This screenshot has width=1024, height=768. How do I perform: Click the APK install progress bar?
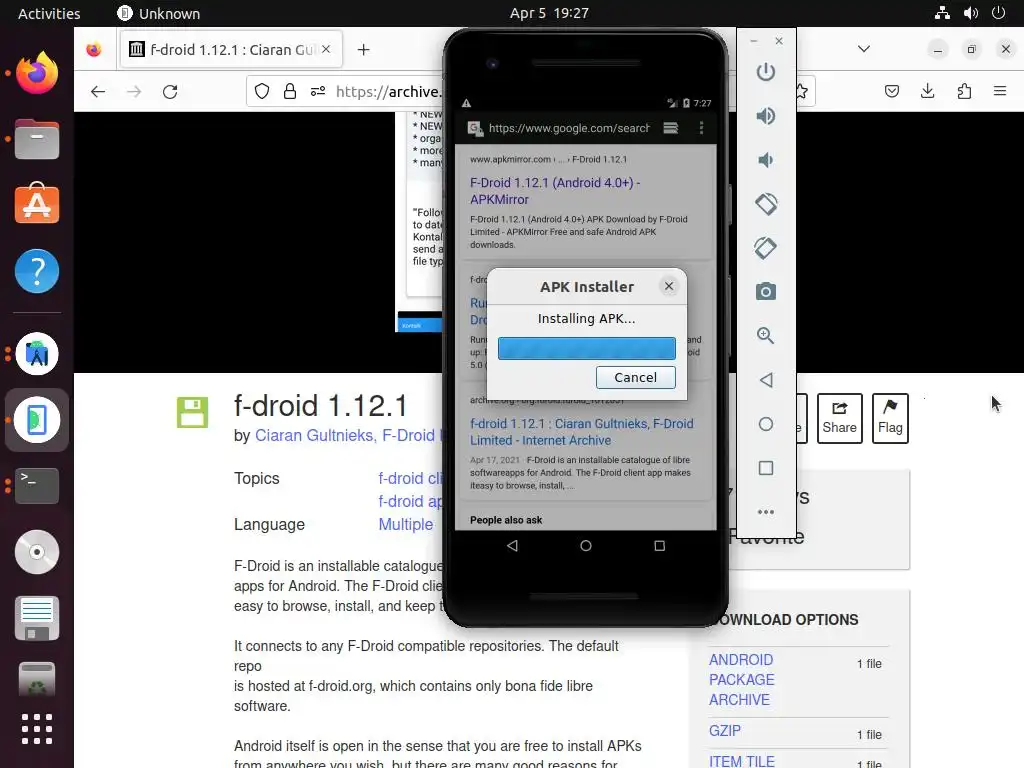click(x=586, y=348)
